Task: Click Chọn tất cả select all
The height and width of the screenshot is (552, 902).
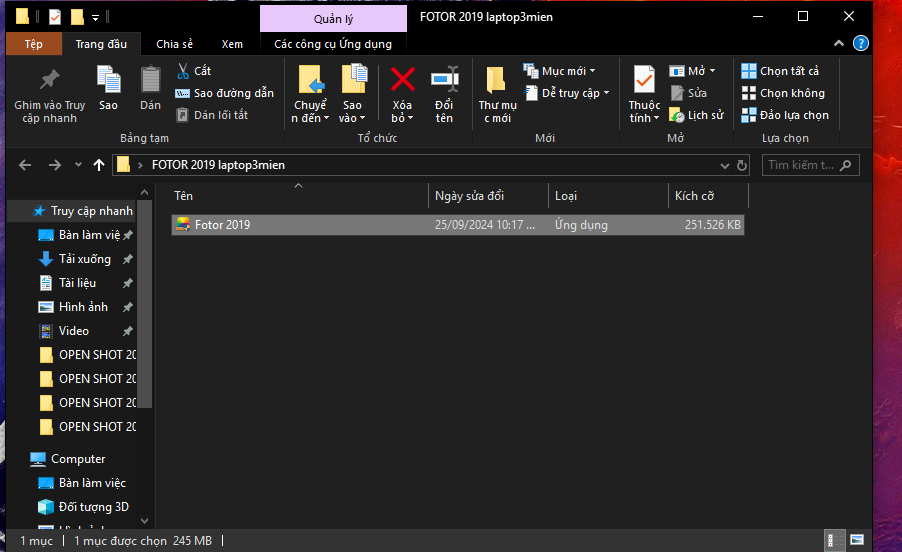Action: point(780,71)
